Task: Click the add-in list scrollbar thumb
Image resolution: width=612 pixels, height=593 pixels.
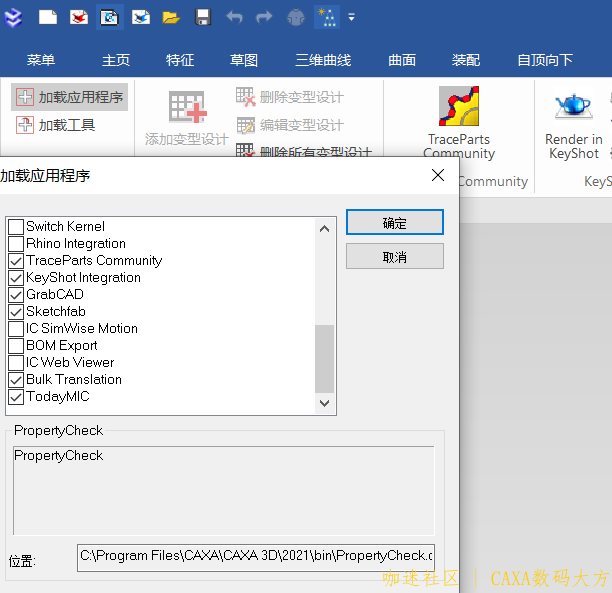Action: click(x=324, y=358)
